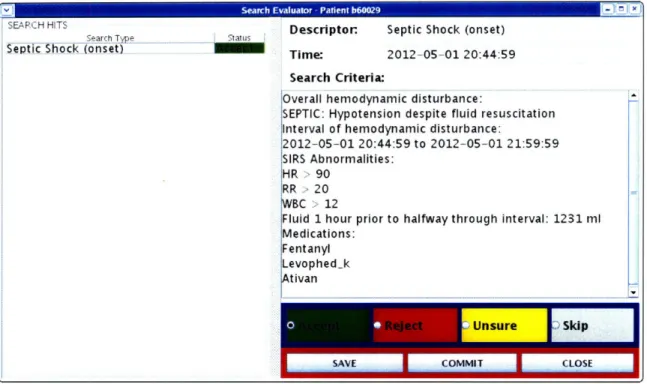The width and height of the screenshot is (647, 384).
Task: Click the COMMIT button
Action: pos(462,363)
